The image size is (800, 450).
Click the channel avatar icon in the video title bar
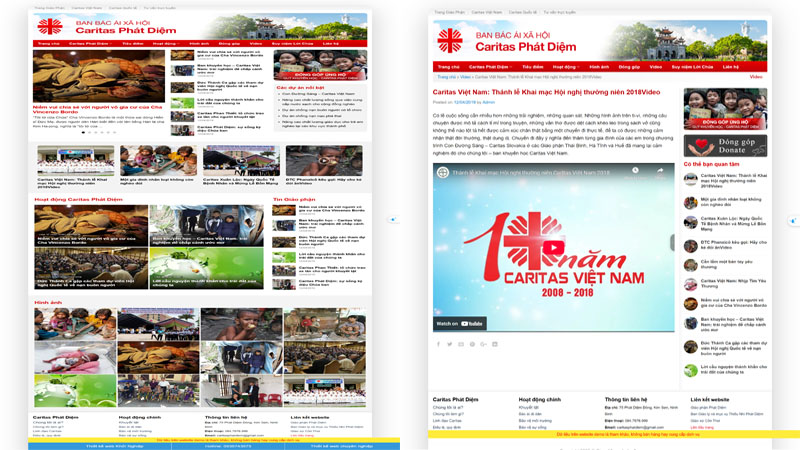tap(443, 172)
